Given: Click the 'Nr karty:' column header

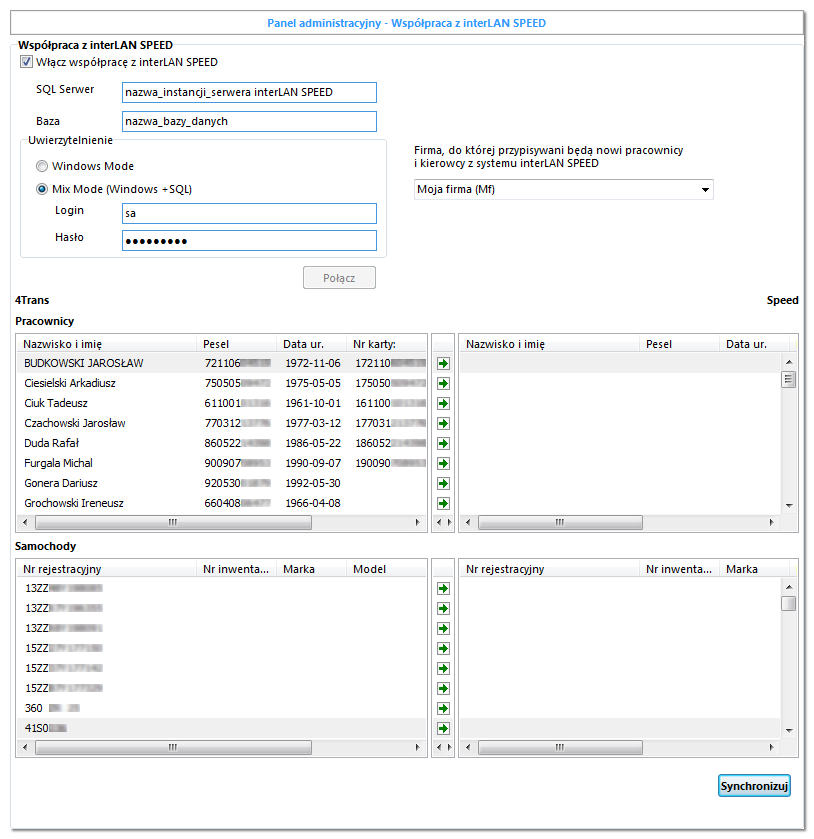Looking at the screenshot, I should pos(386,344).
